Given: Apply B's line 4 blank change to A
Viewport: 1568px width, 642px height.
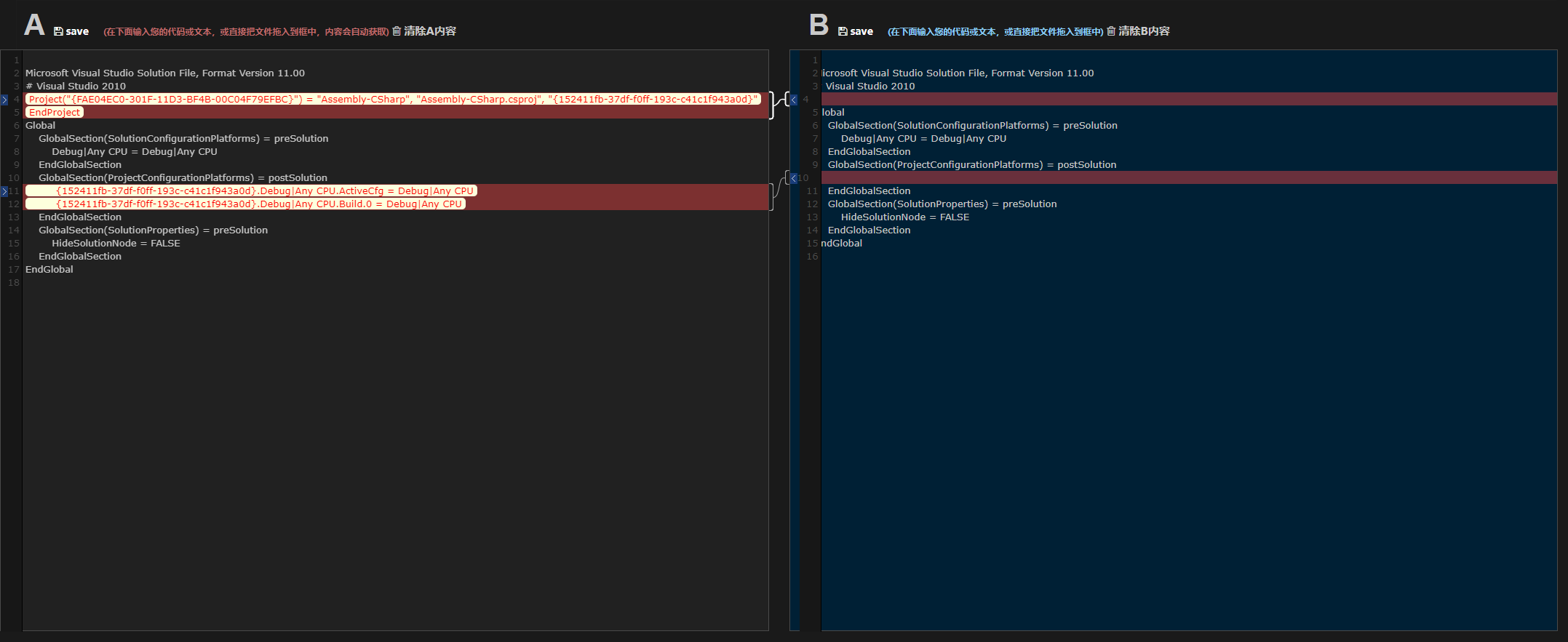Looking at the screenshot, I should coord(794,100).
